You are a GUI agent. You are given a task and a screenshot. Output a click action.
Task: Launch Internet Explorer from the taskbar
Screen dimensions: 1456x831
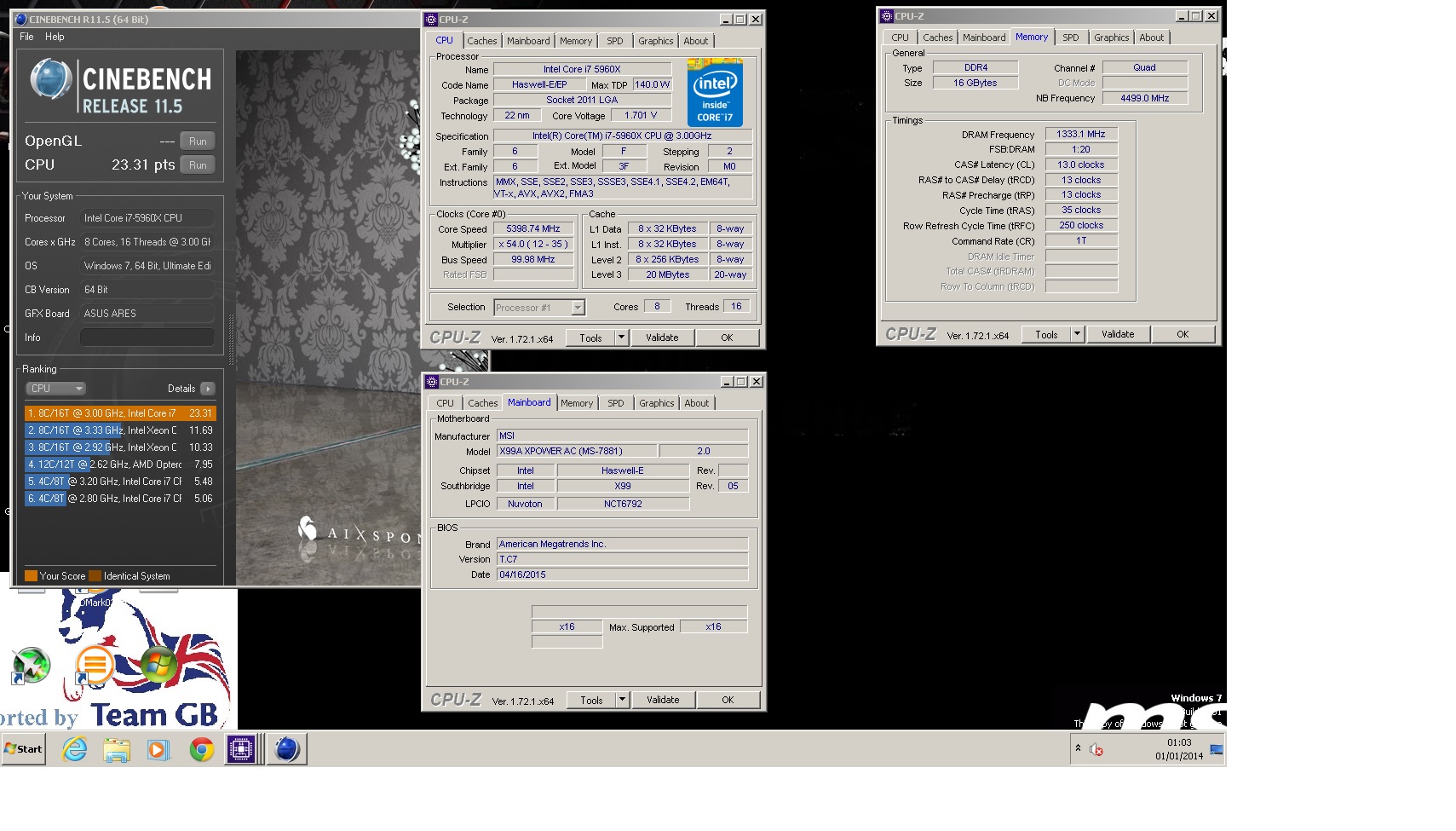pos(75,749)
